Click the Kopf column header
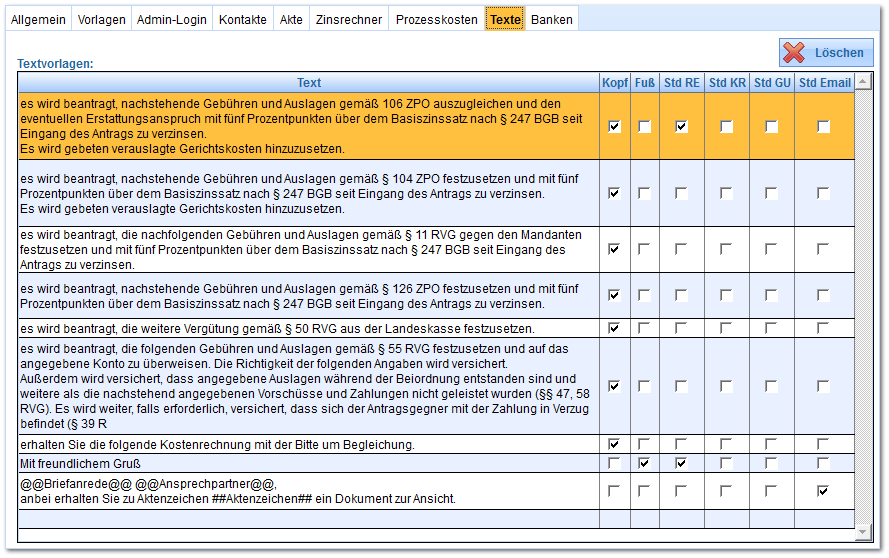 click(615, 83)
